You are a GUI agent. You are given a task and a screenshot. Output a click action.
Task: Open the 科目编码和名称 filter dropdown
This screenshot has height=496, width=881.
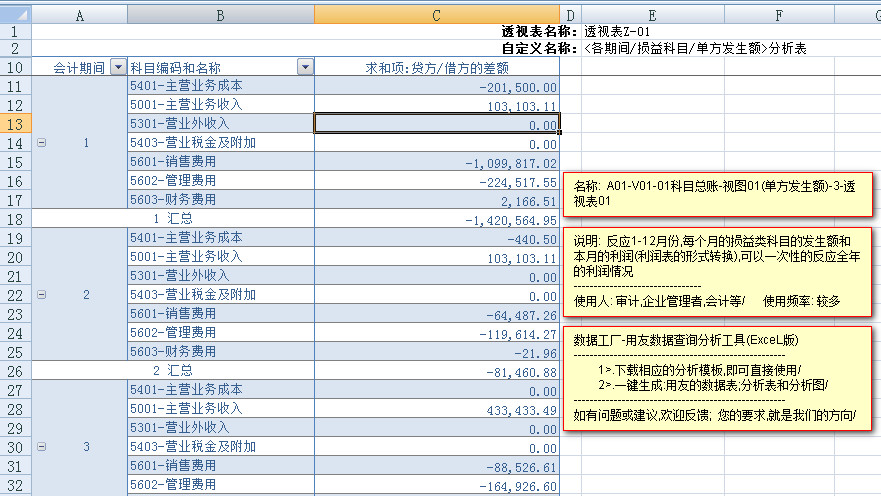304,67
